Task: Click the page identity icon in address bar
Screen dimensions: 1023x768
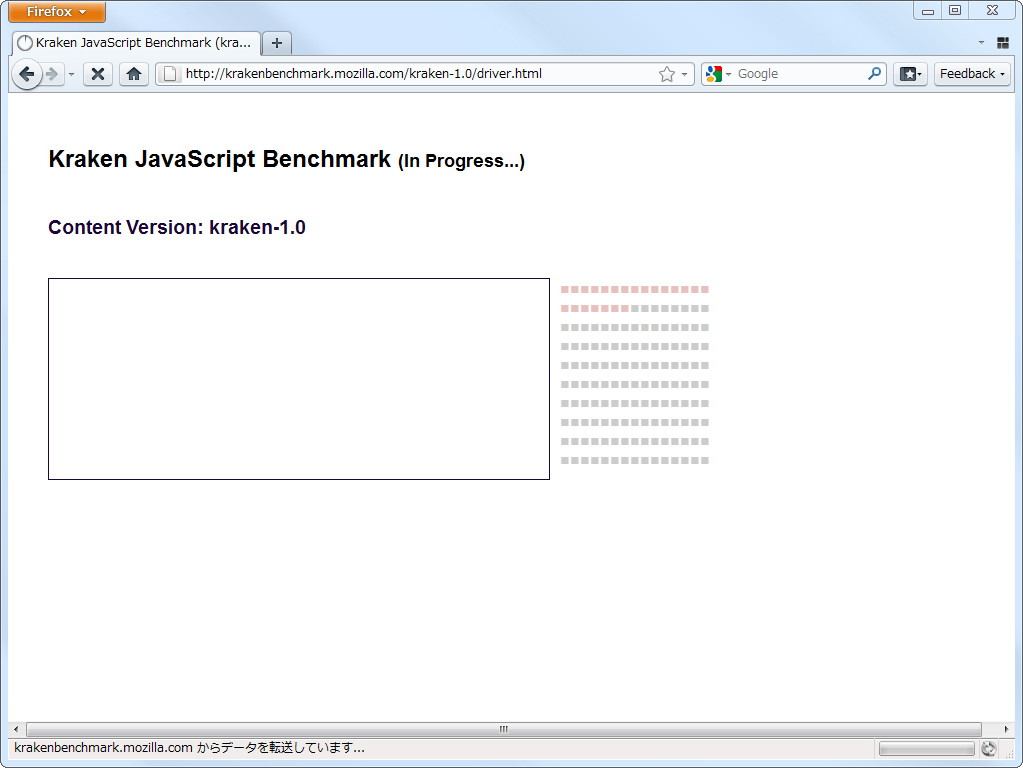Action: click(x=170, y=74)
